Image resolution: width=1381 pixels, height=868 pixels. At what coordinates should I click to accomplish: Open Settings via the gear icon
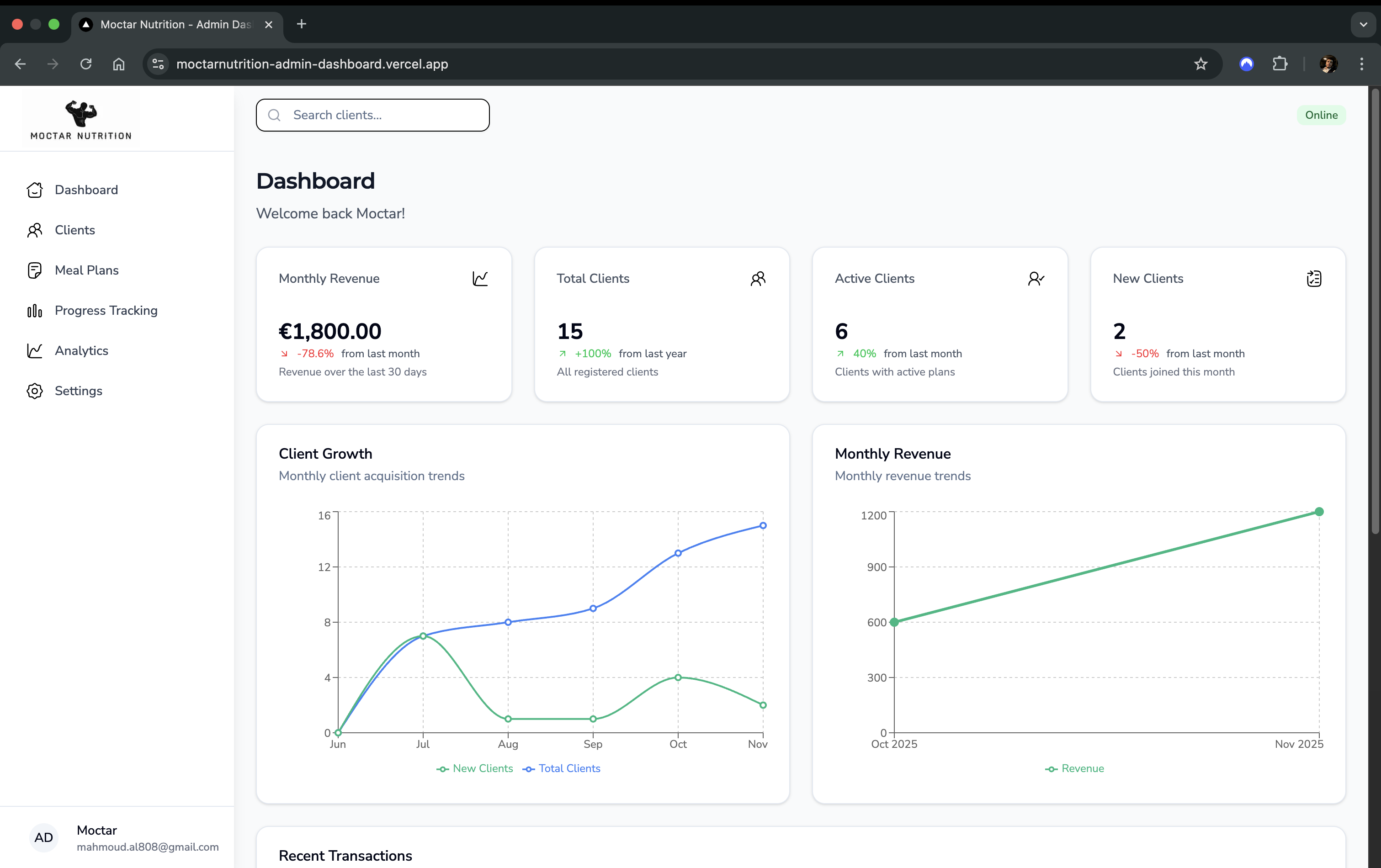pos(34,391)
